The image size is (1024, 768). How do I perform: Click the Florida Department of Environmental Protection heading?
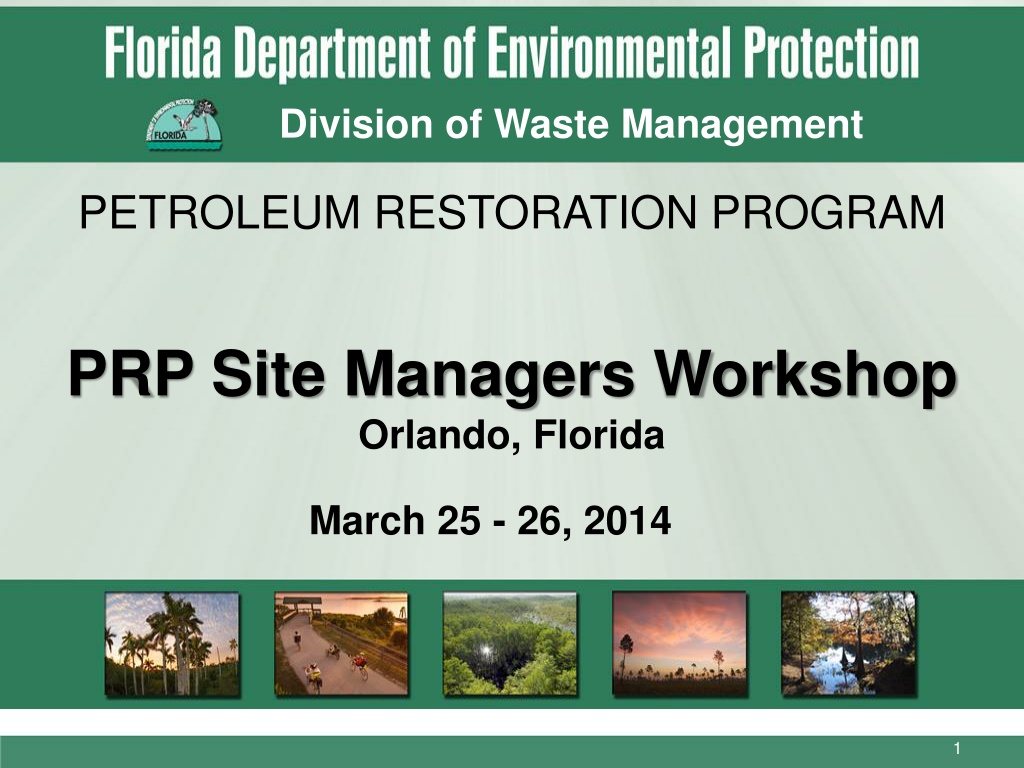coord(512,53)
